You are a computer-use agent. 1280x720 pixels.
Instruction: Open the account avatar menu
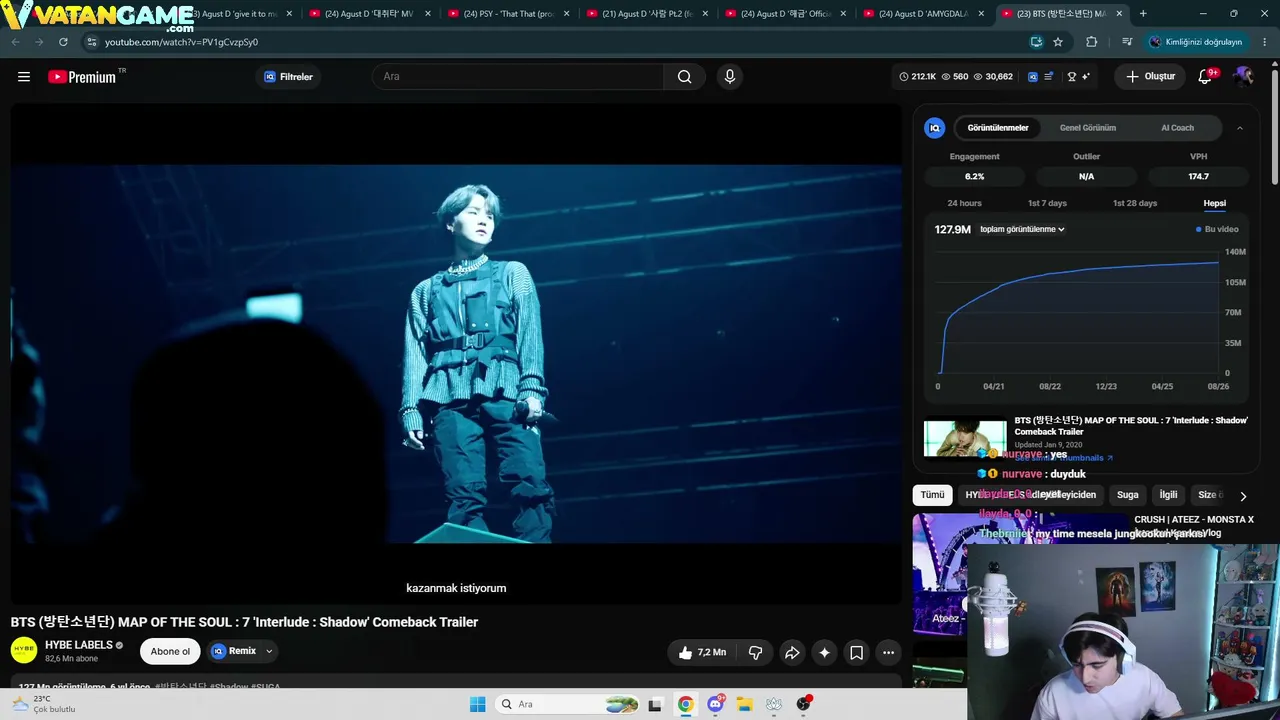pos(1243,77)
